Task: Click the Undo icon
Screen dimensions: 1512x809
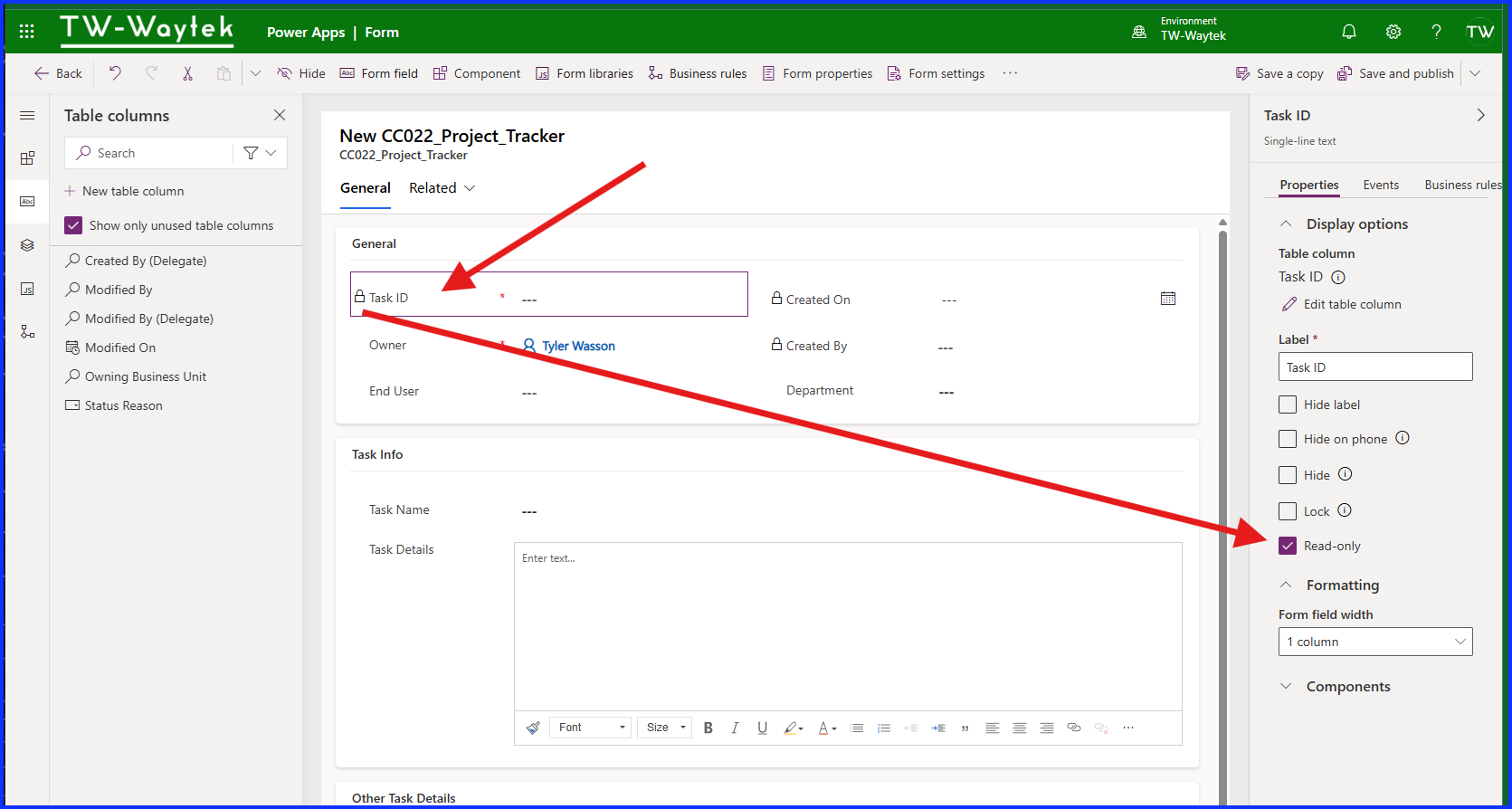Action: coord(115,73)
